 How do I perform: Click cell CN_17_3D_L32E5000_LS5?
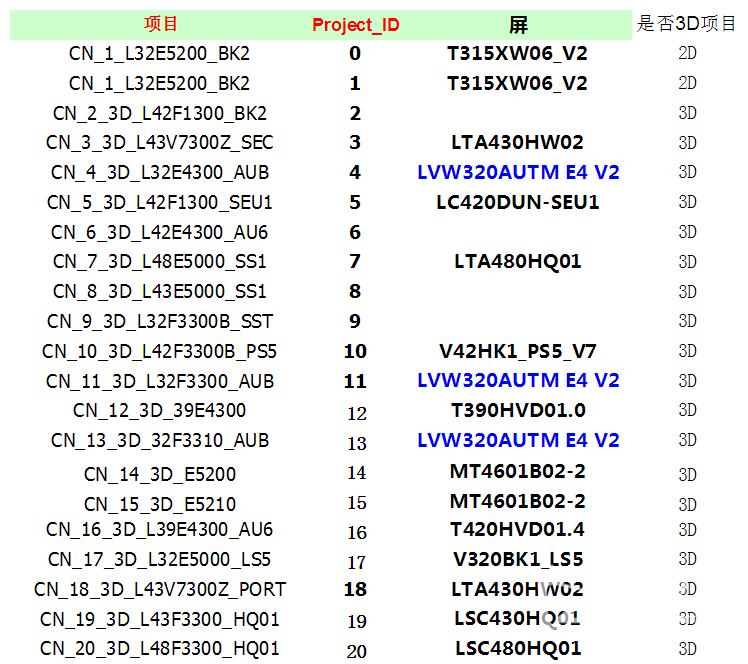(x=160, y=560)
